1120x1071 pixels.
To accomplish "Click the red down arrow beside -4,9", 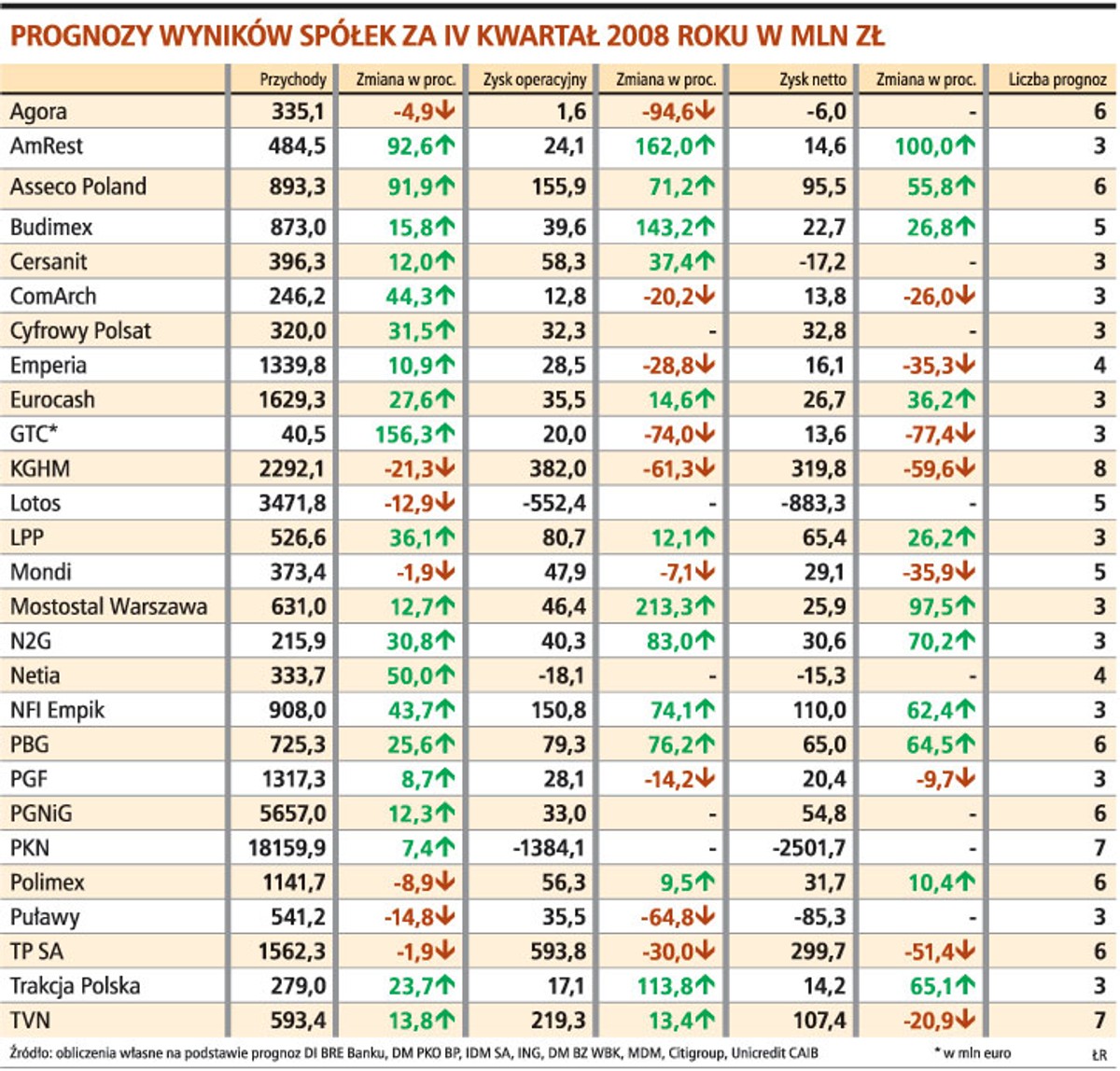I will pos(444,110).
